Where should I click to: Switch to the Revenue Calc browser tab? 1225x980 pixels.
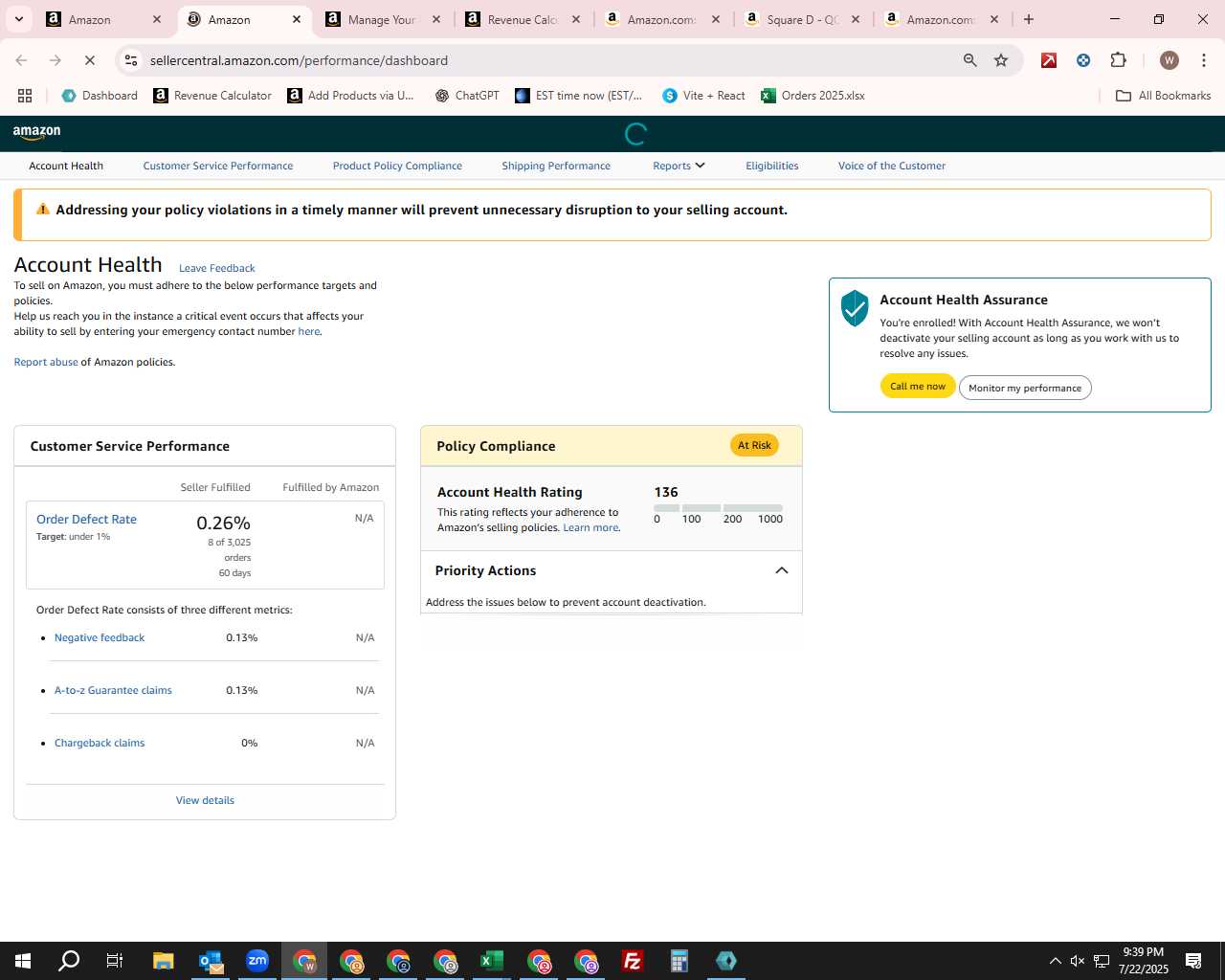[x=522, y=19]
